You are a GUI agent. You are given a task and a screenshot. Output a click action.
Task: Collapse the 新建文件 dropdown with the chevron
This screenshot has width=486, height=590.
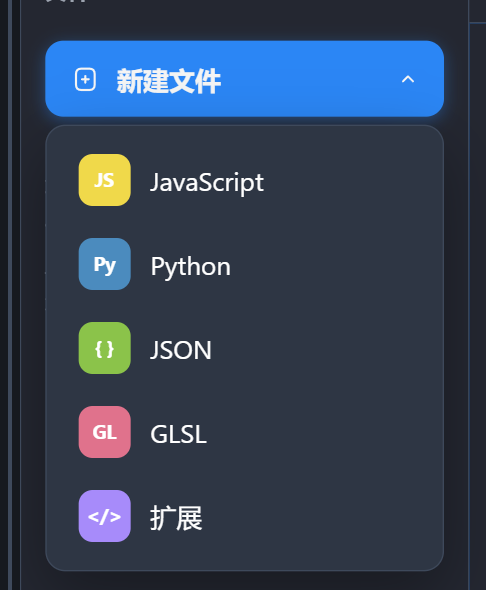[x=408, y=79]
